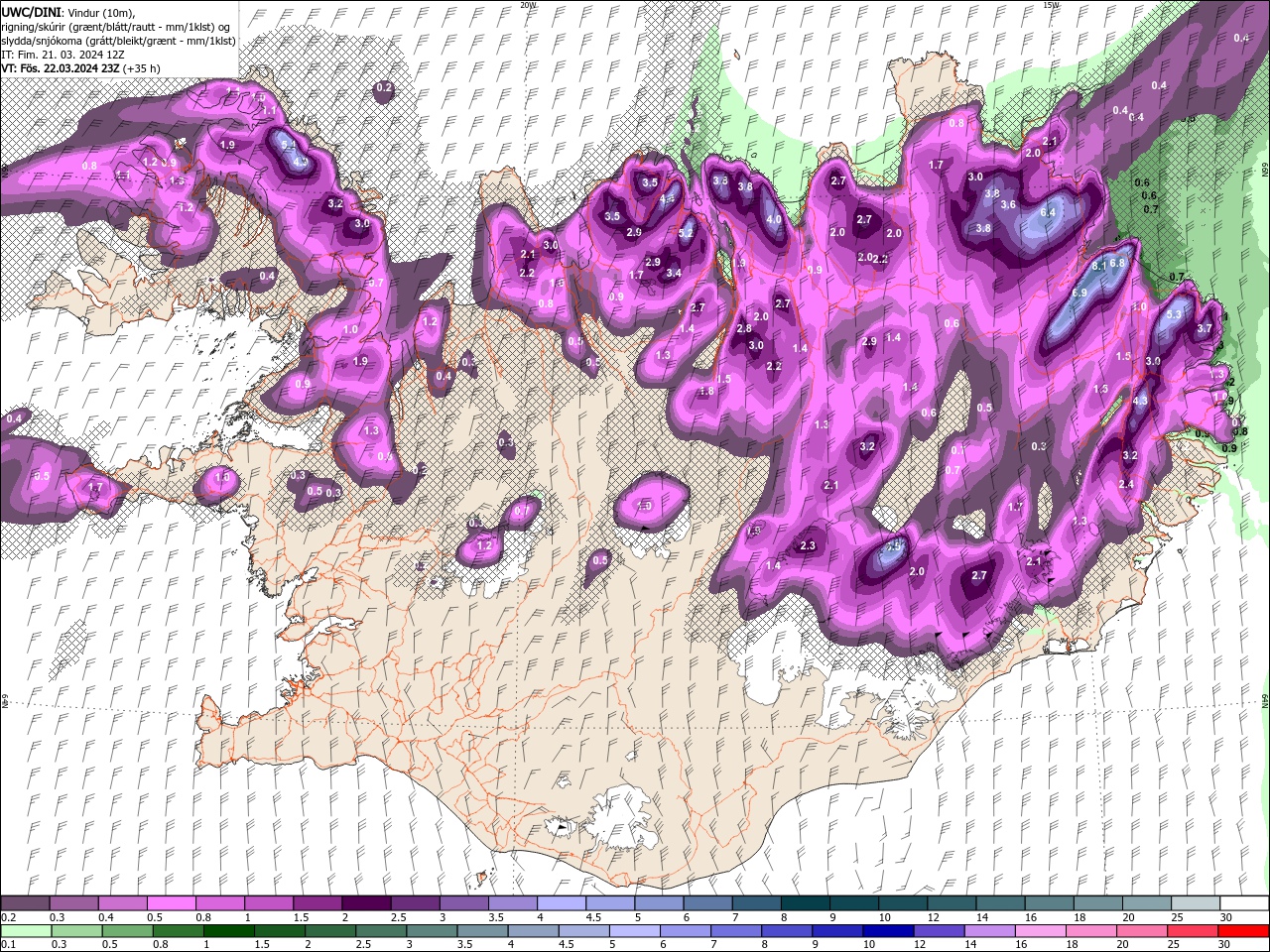Pick the lower scale swatch between 0.1 and 0.3
This screenshot has height=952, width=1270.
coord(26,930)
